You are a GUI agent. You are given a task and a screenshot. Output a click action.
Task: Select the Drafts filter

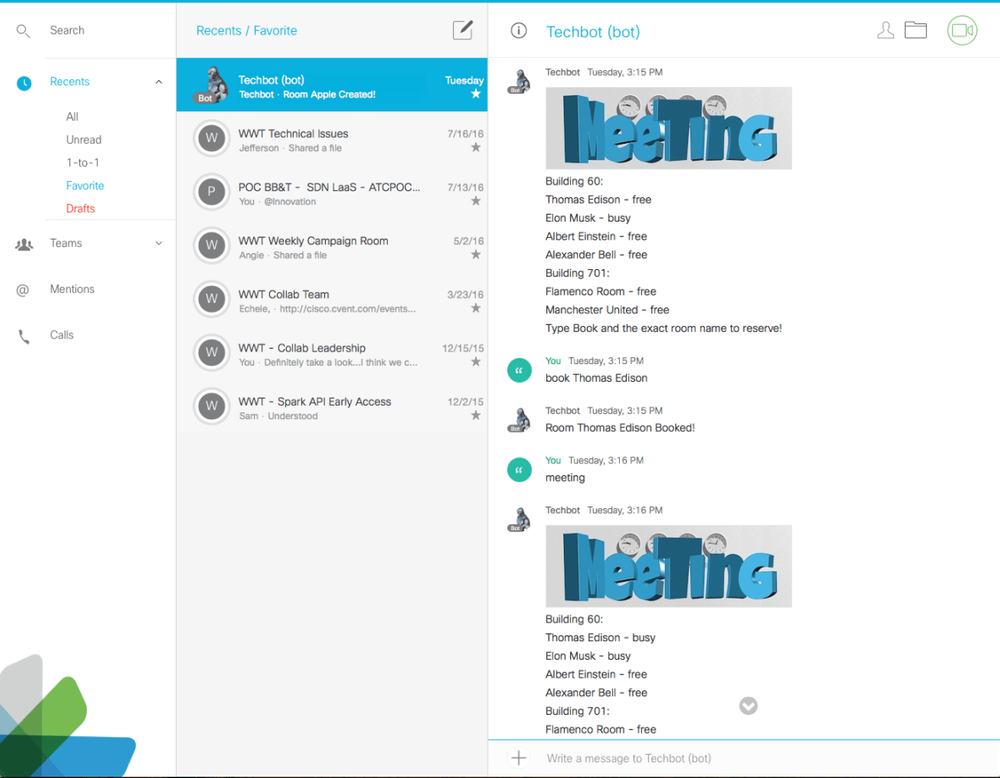tap(80, 209)
